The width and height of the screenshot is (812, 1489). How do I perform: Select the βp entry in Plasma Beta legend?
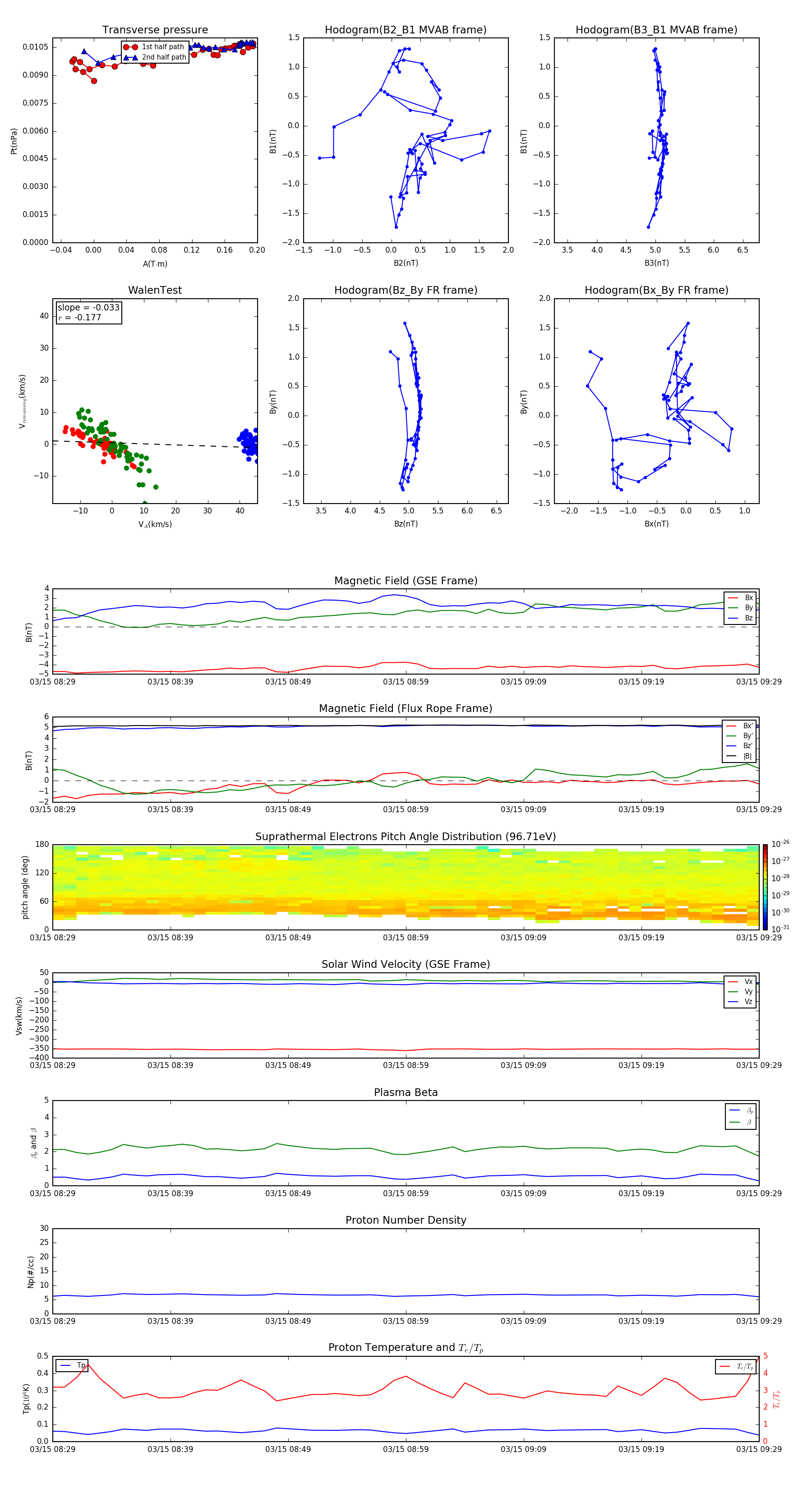[741, 1110]
